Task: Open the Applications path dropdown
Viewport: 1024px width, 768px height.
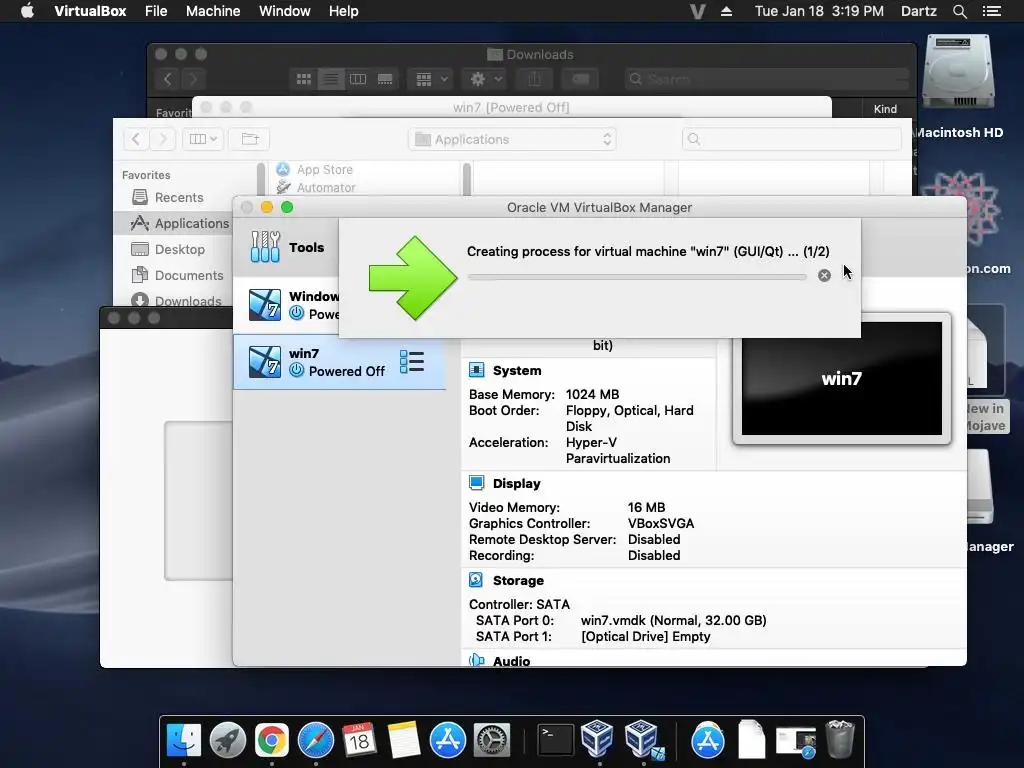Action: point(513,139)
